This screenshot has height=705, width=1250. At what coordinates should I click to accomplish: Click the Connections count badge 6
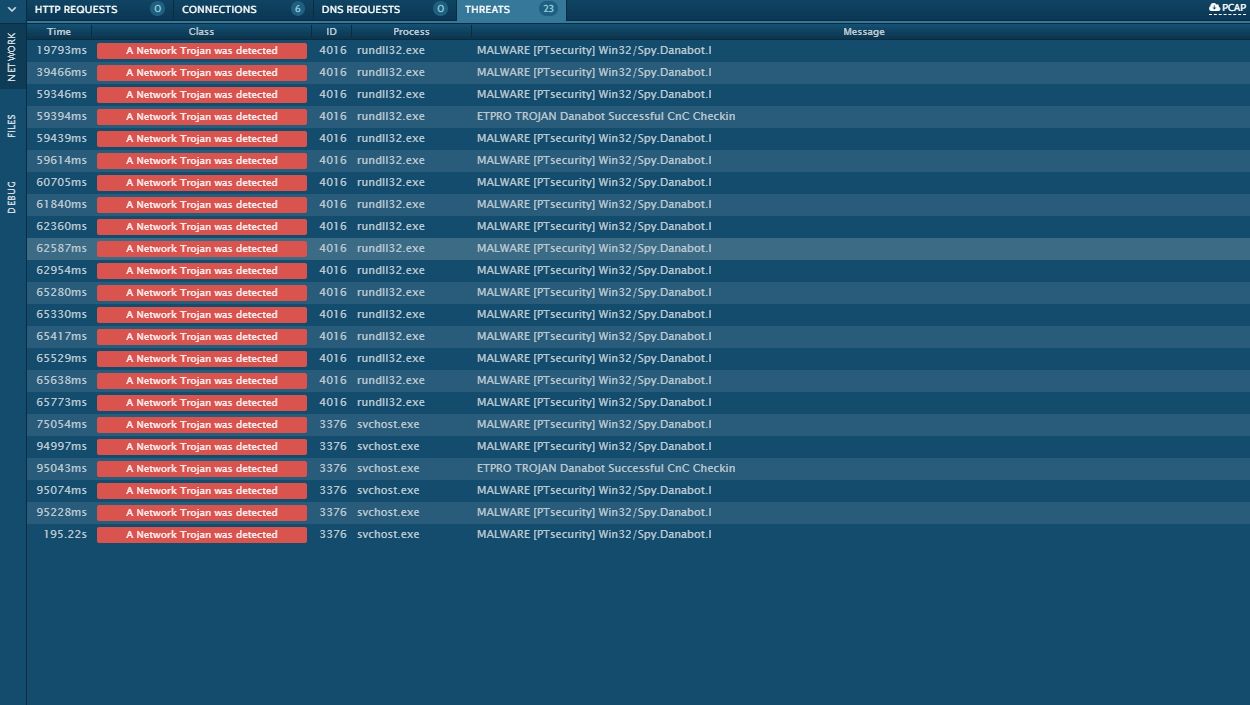[x=297, y=10]
